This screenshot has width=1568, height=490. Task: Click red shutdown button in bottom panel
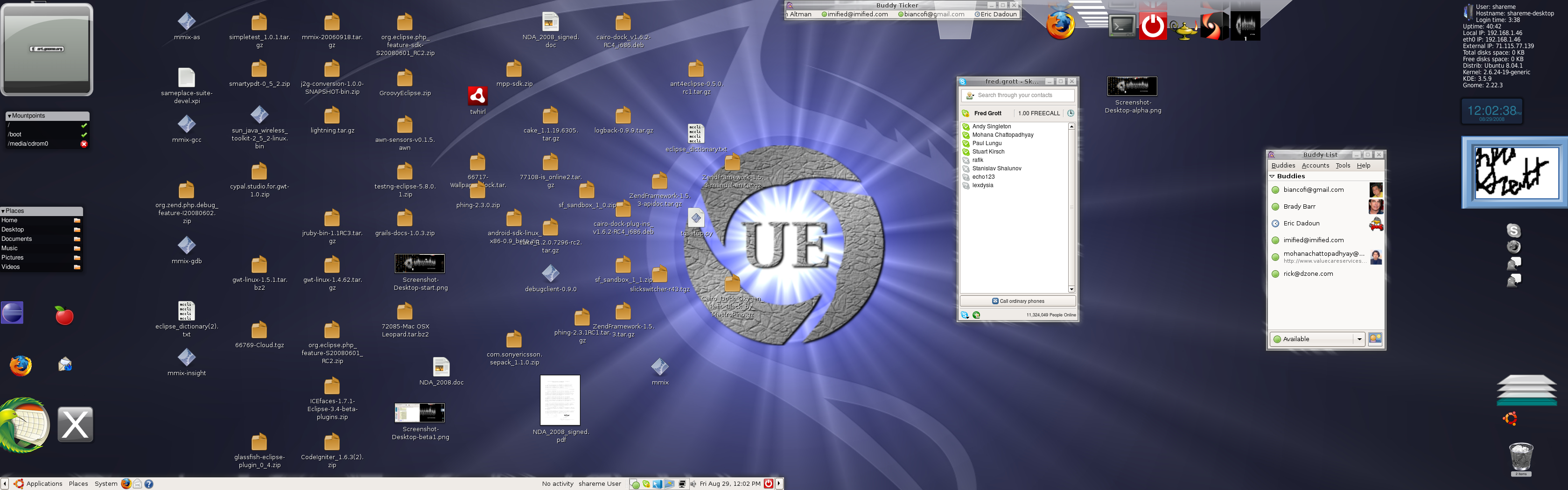click(768, 484)
